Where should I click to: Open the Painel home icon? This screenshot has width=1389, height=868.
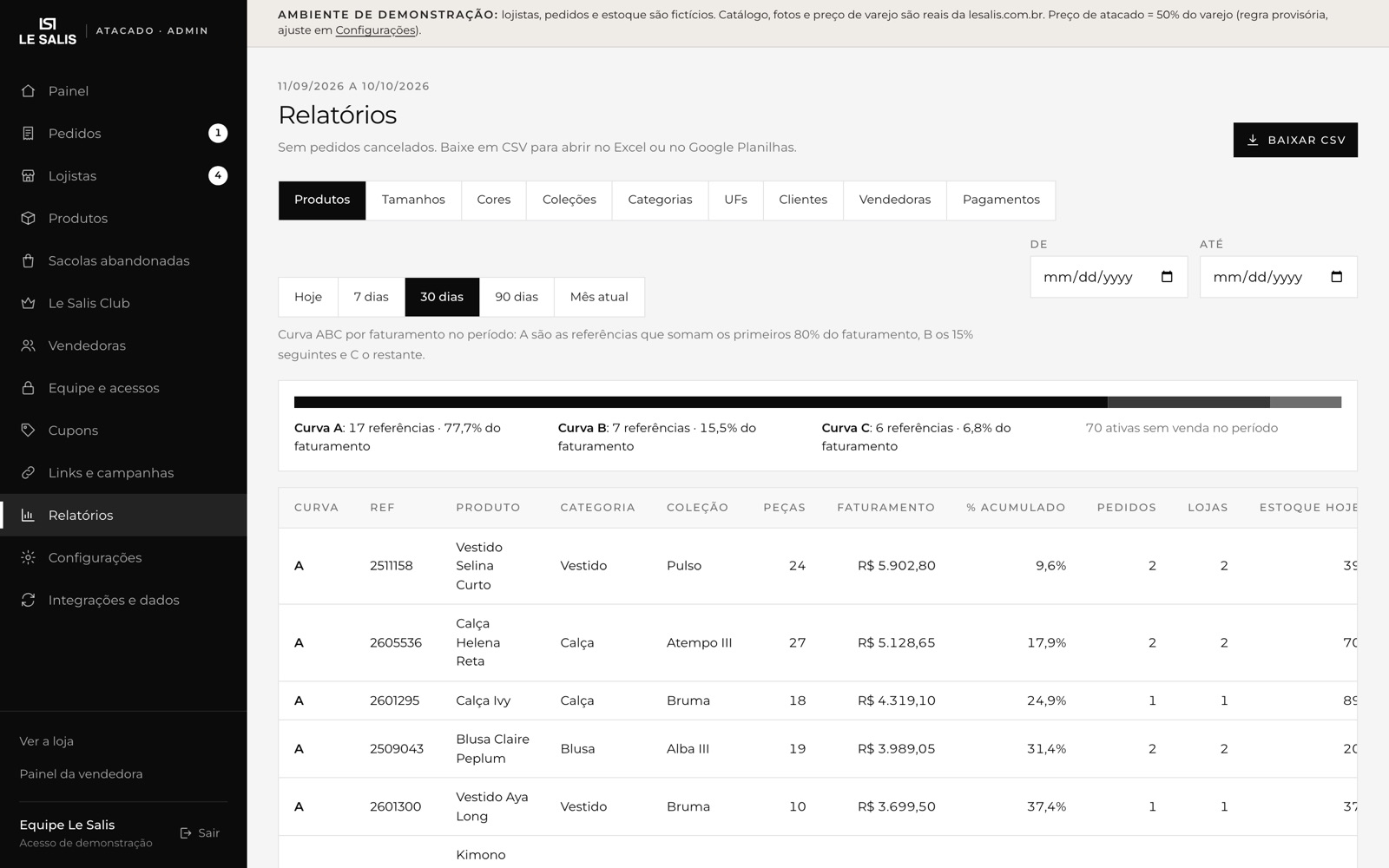click(28, 91)
